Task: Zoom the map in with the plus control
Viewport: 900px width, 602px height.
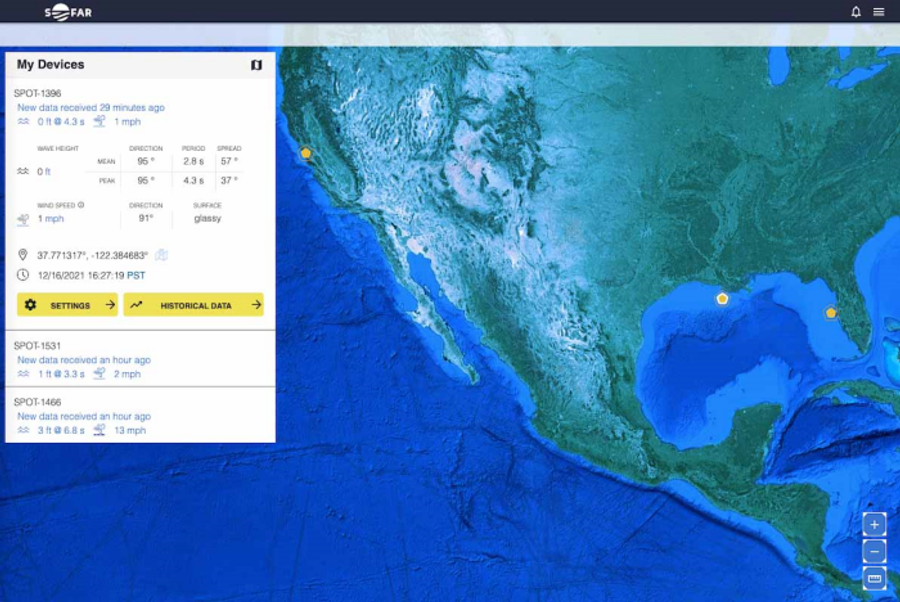Action: (x=874, y=523)
